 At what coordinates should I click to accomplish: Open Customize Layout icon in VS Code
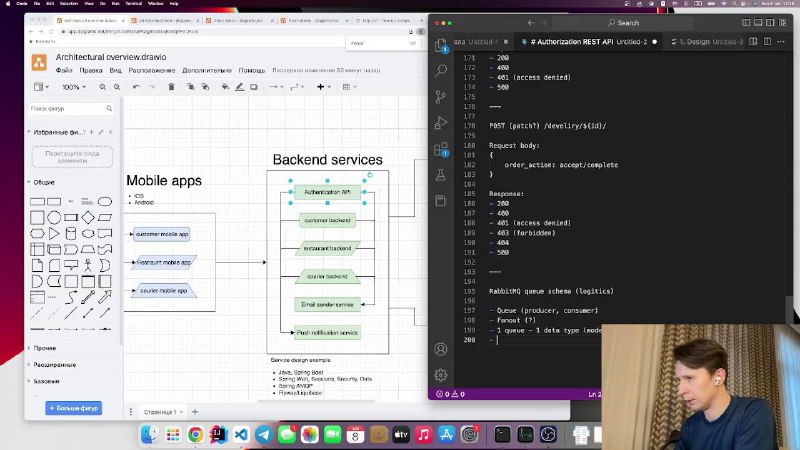783,22
